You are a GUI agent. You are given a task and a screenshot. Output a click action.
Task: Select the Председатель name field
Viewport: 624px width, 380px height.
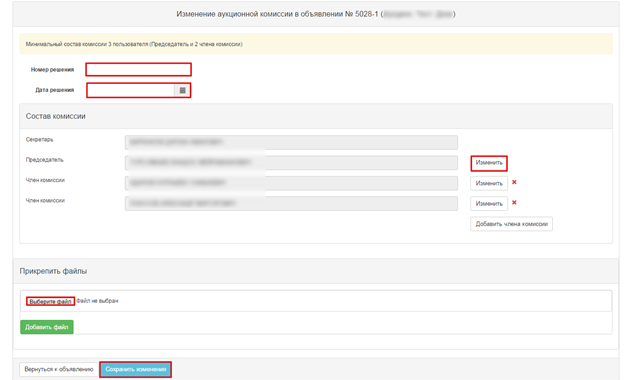tap(291, 163)
